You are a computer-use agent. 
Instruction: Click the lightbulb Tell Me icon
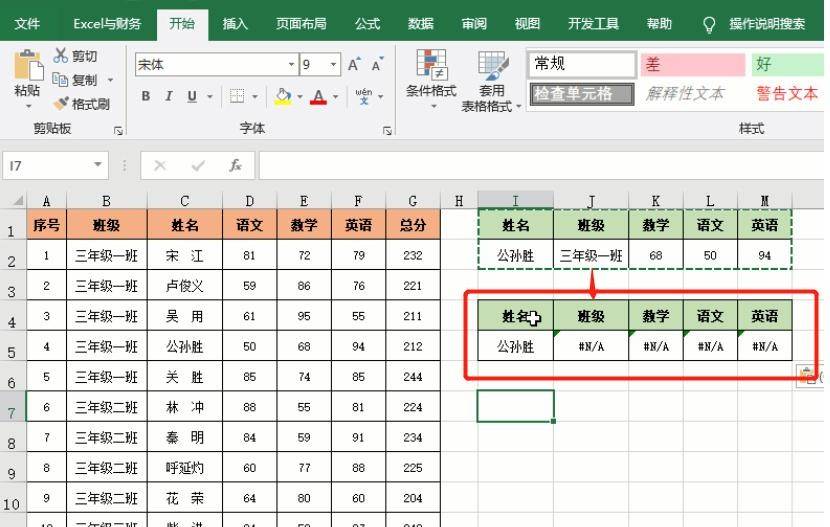(x=709, y=24)
